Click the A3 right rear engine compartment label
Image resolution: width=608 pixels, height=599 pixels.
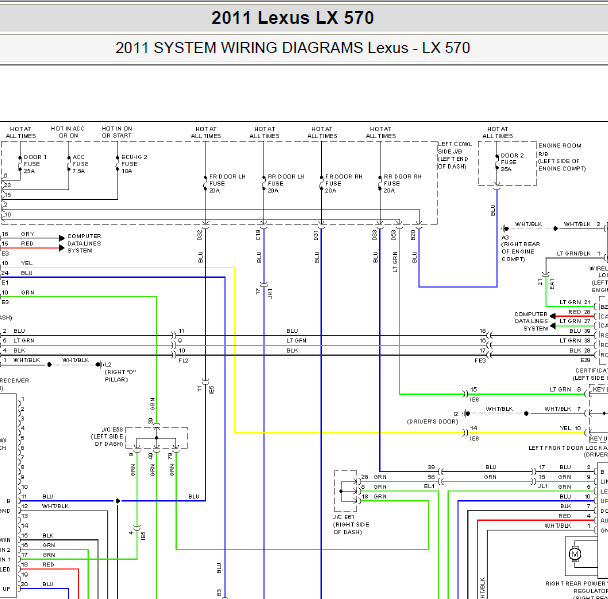(520, 248)
